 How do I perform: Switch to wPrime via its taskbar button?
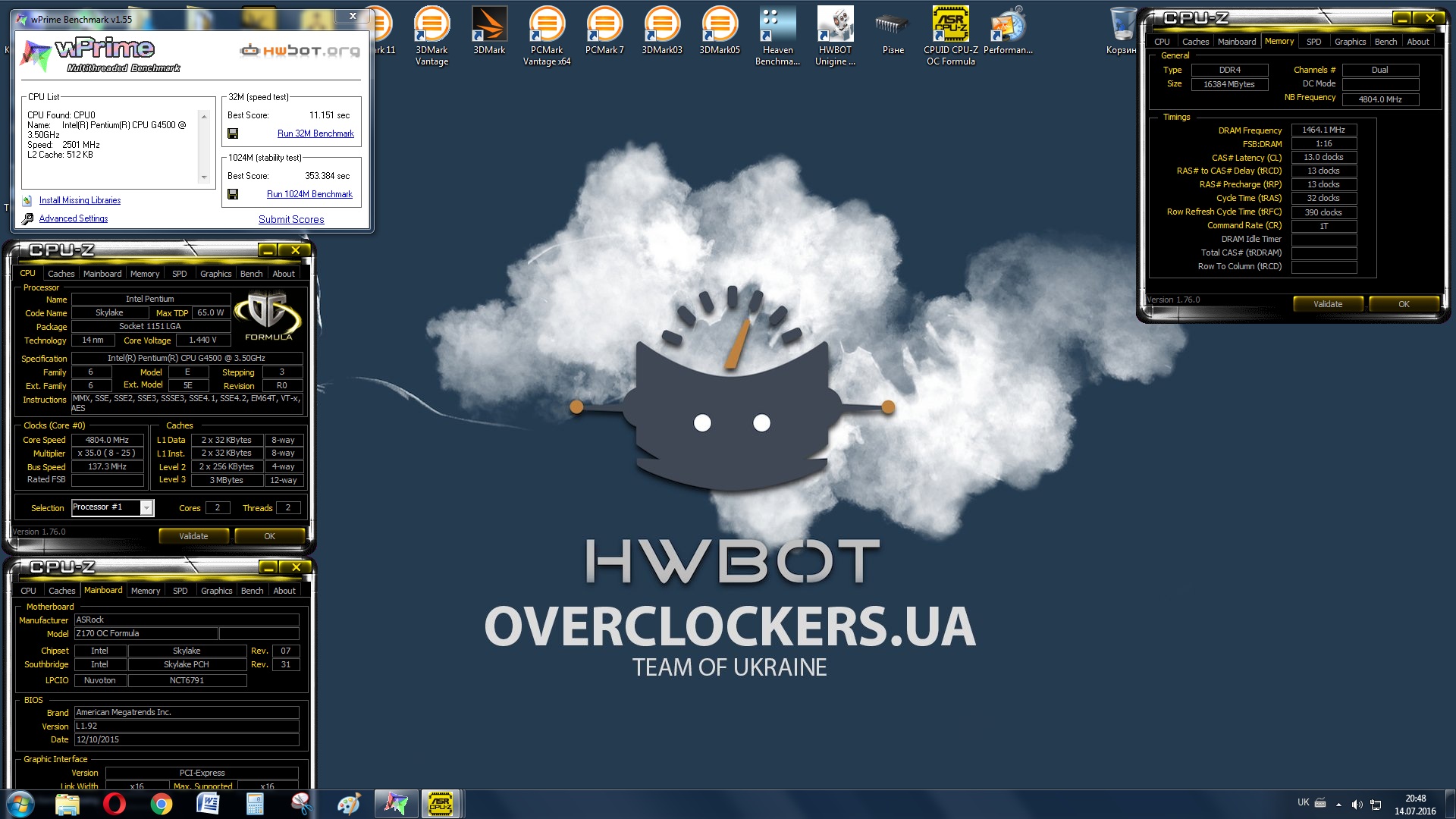click(x=396, y=804)
